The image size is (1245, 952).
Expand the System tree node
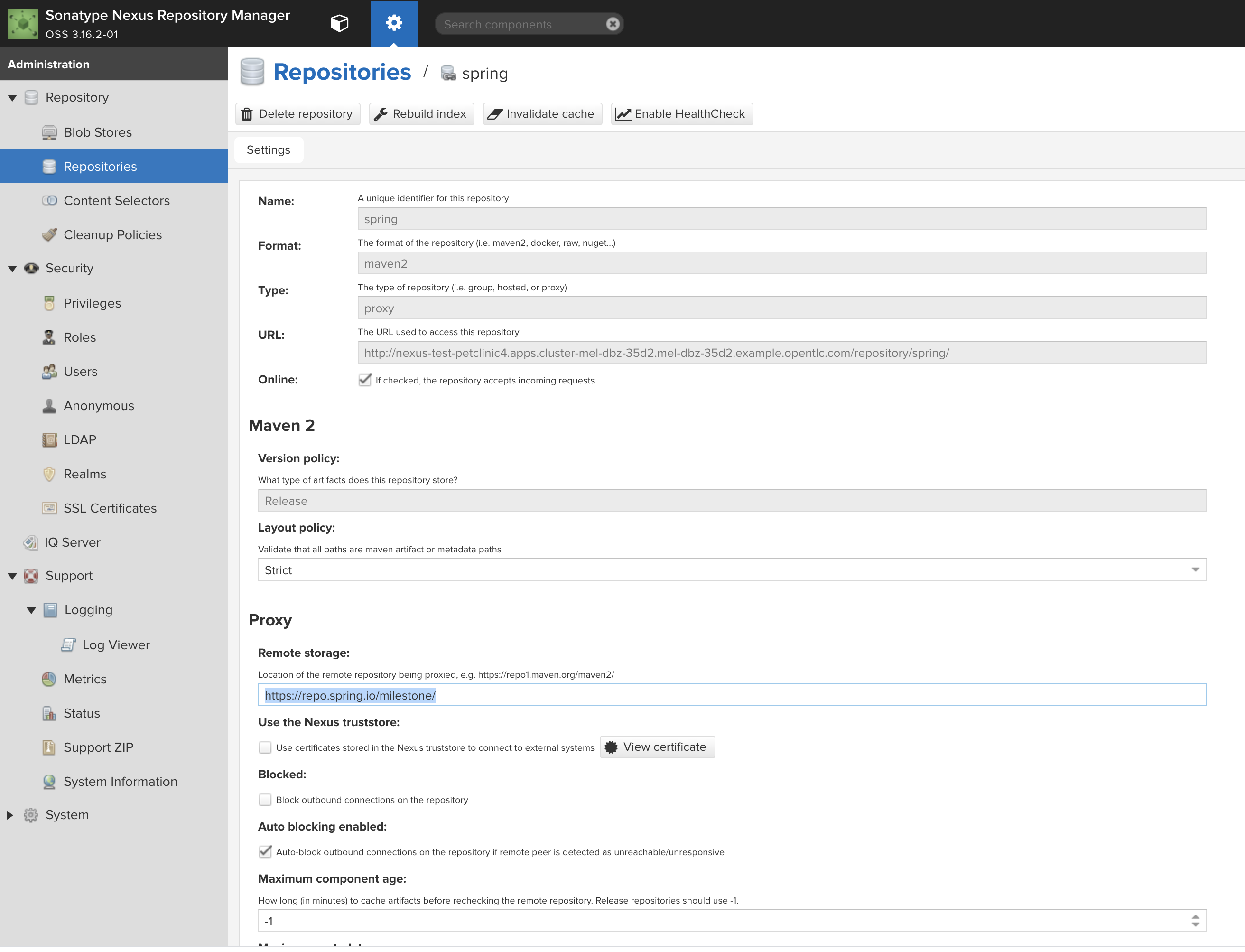pos(9,815)
